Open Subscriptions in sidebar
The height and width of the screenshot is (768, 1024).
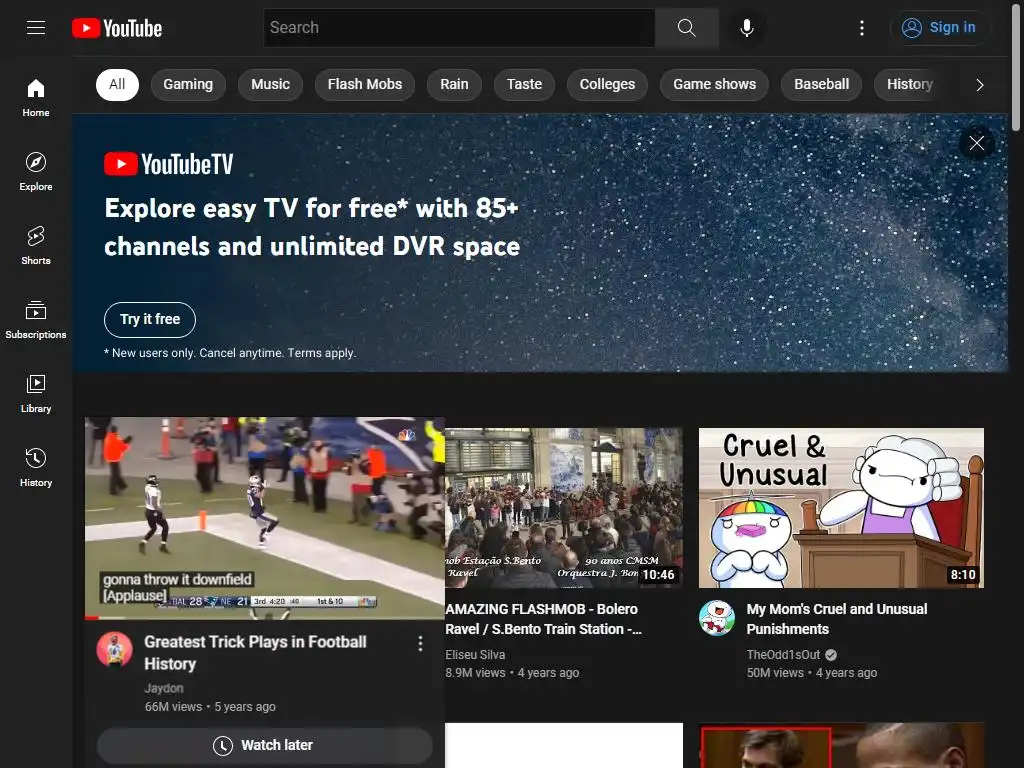pos(36,319)
